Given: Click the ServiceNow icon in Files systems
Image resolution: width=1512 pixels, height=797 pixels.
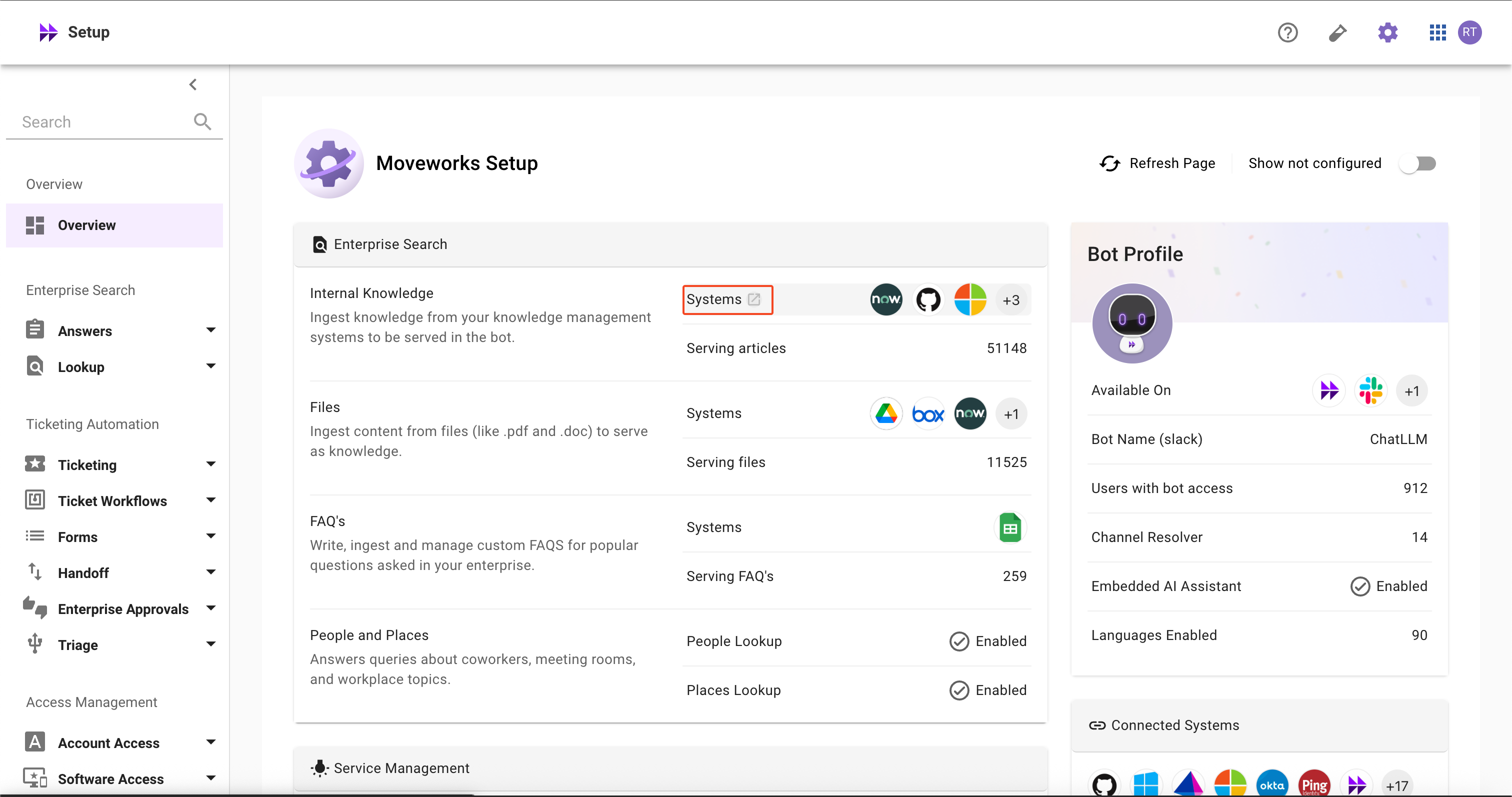Looking at the screenshot, I should pos(970,414).
